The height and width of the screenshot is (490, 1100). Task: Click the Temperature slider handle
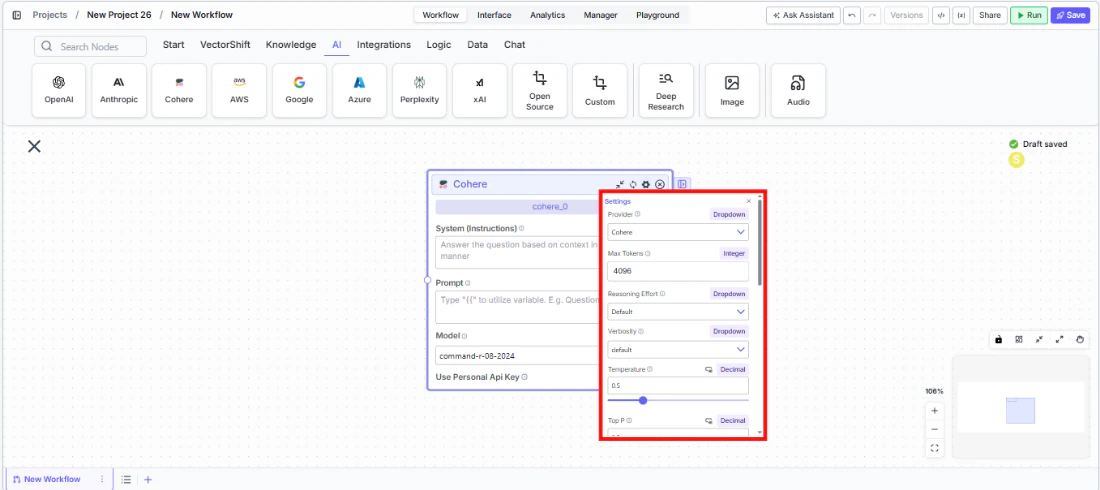[643, 400]
